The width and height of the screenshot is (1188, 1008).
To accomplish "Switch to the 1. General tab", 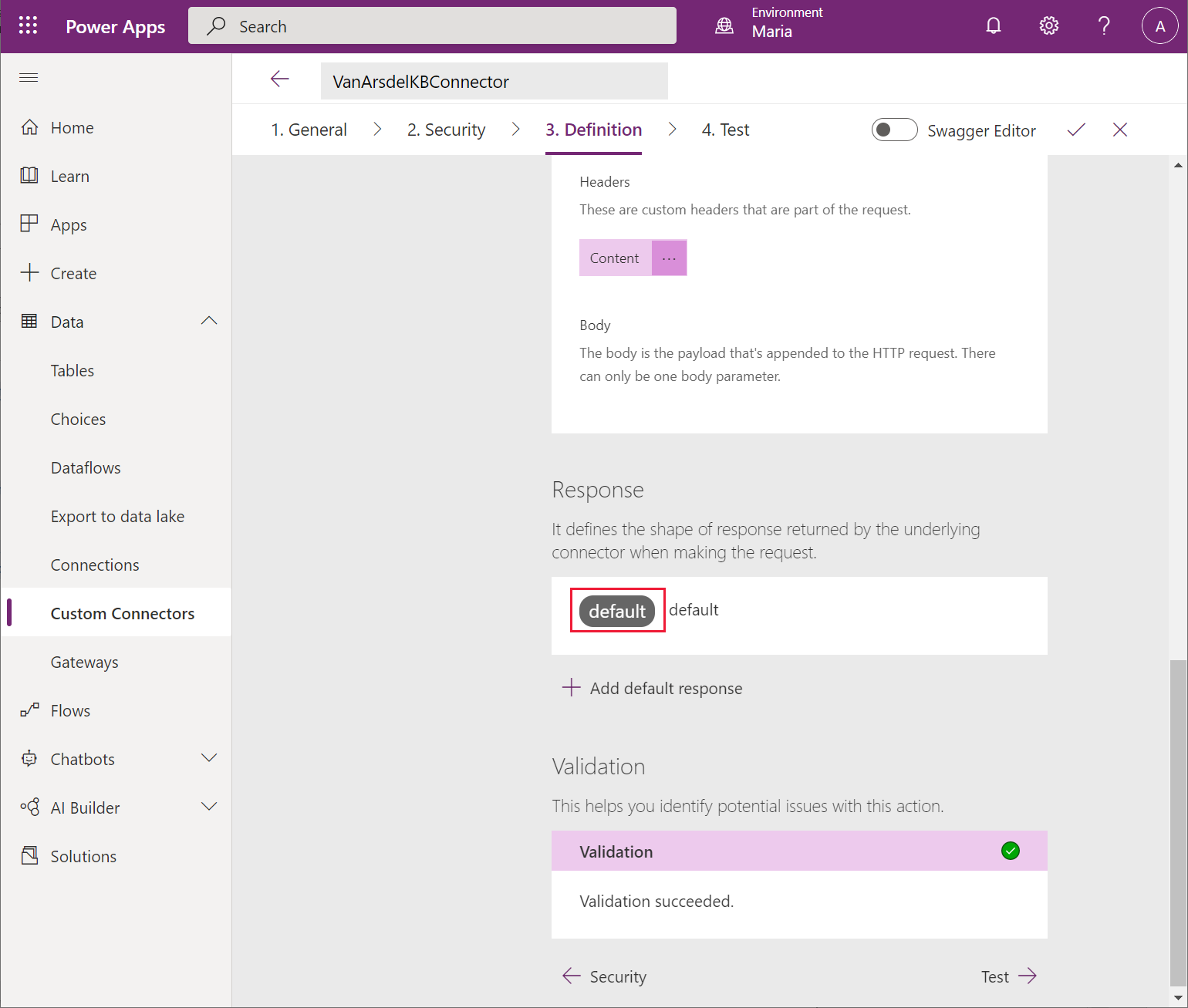I will (309, 130).
